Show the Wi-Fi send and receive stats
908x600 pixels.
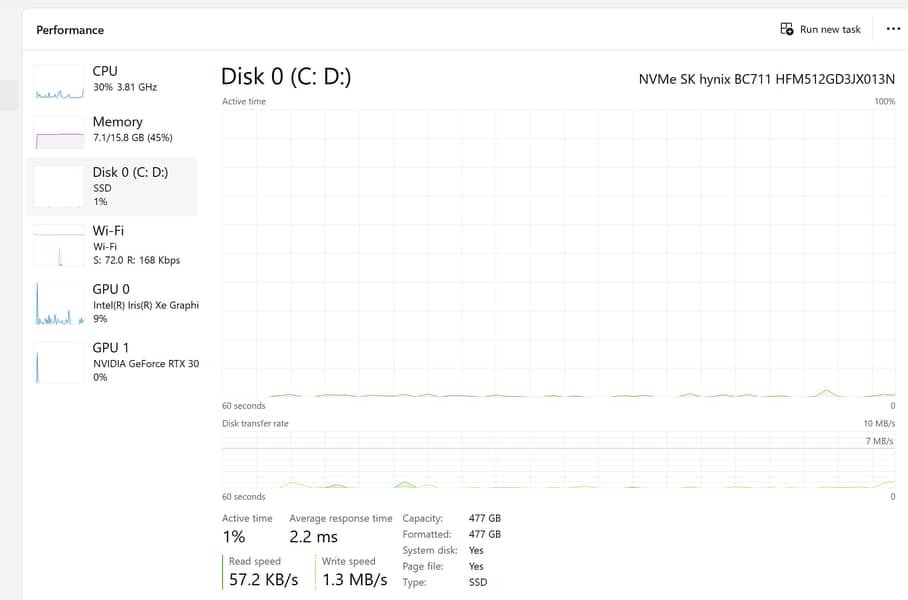136,260
